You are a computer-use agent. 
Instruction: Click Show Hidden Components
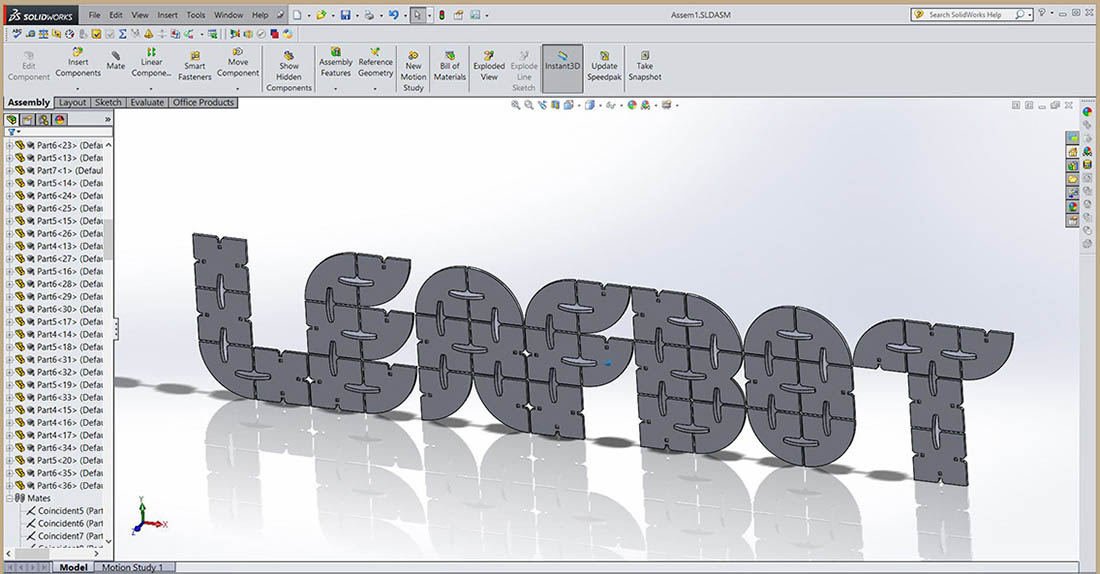click(288, 70)
